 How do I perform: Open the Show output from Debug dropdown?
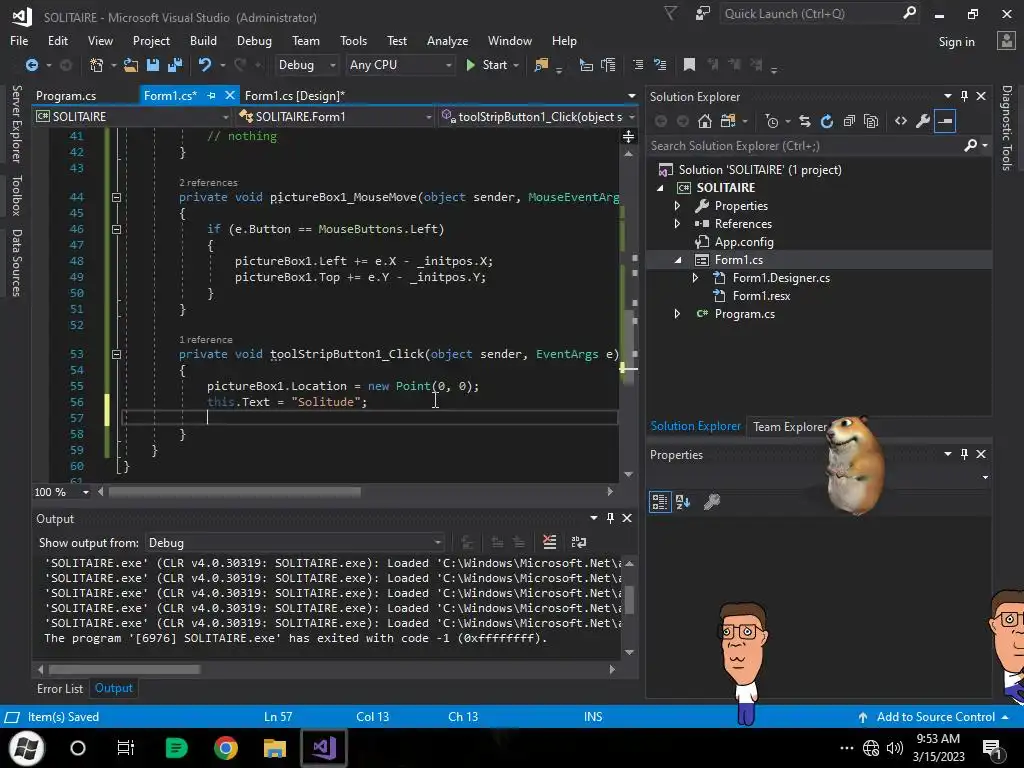tap(295, 543)
